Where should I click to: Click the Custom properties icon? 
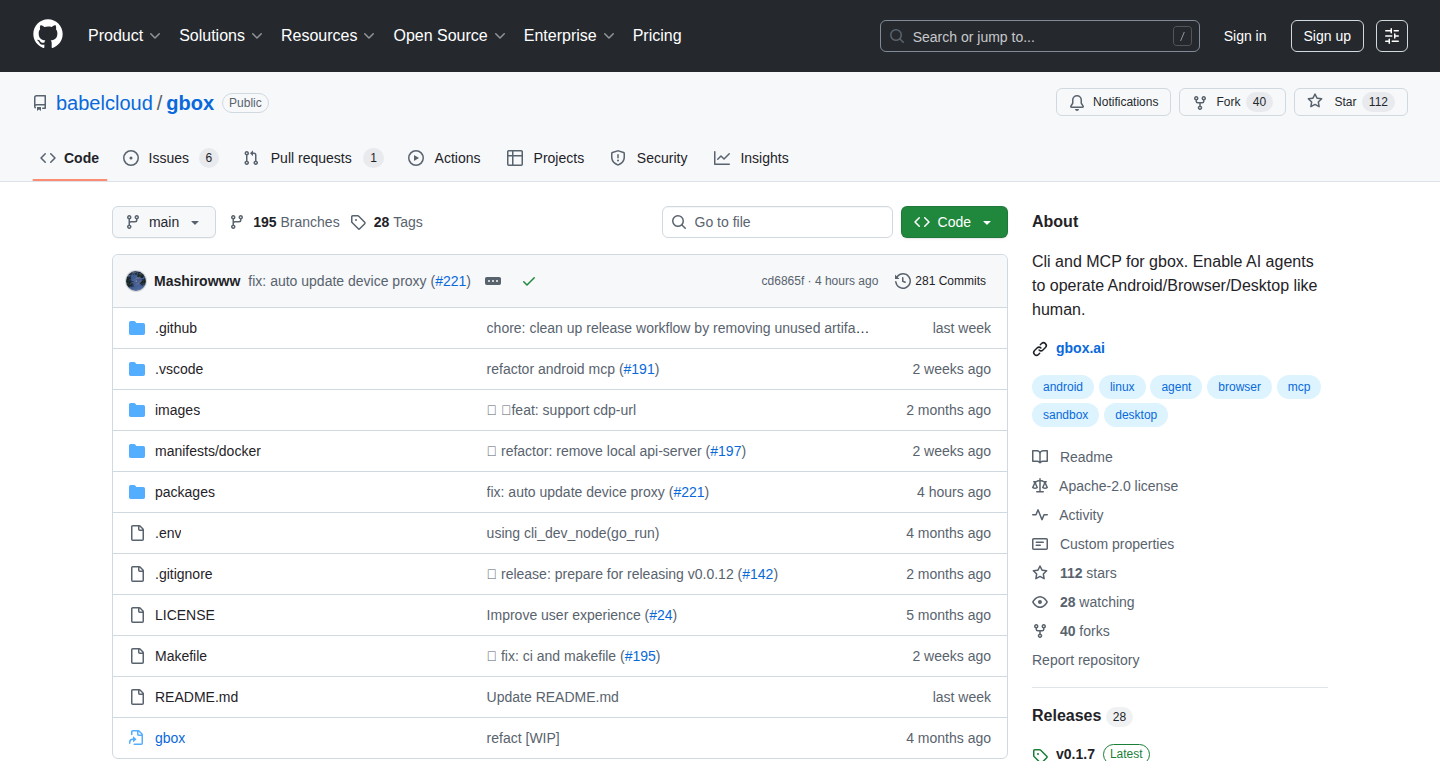point(1040,544)
